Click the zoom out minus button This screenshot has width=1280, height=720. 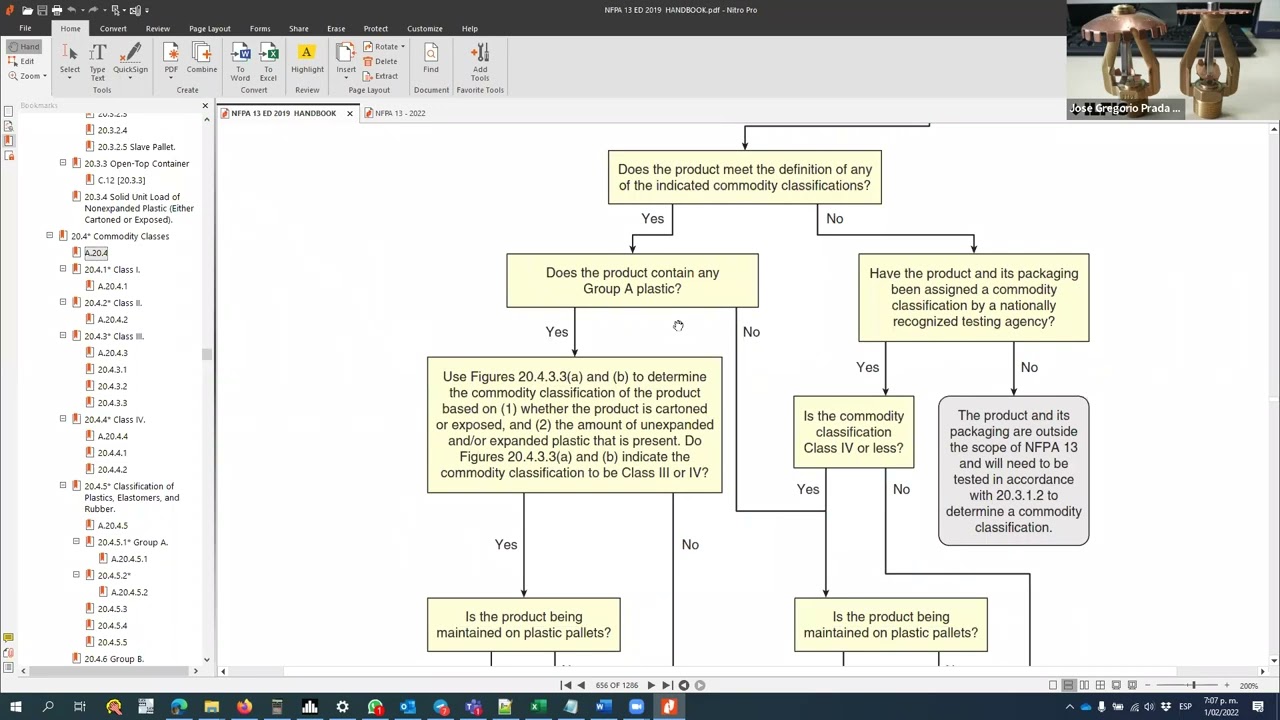pyautogui.click(x=1148, y=685)
